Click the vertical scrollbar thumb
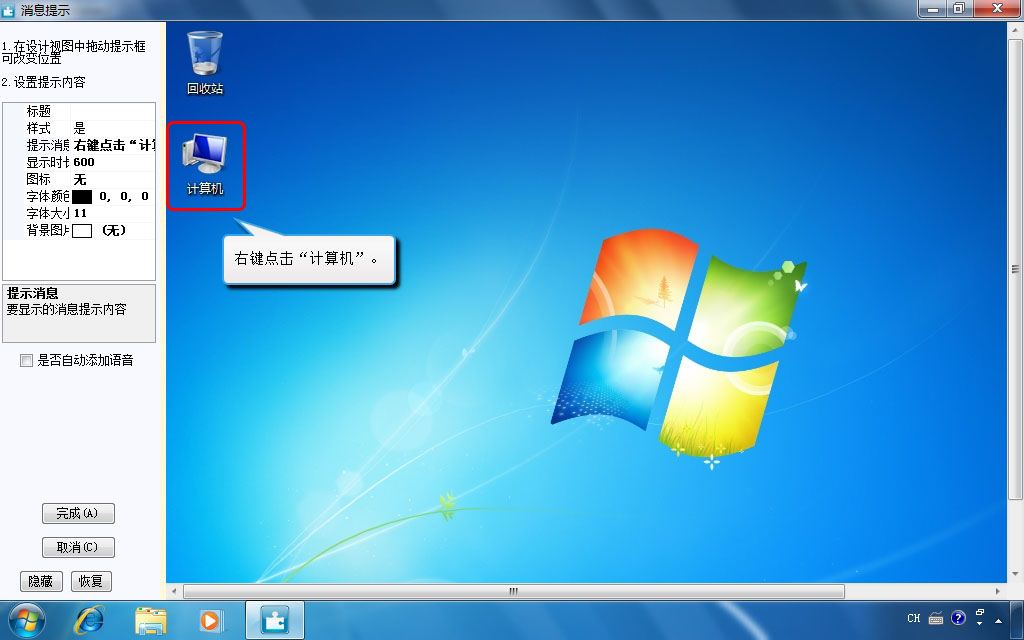This screenshot has height=640, width=1024. 1016,269
